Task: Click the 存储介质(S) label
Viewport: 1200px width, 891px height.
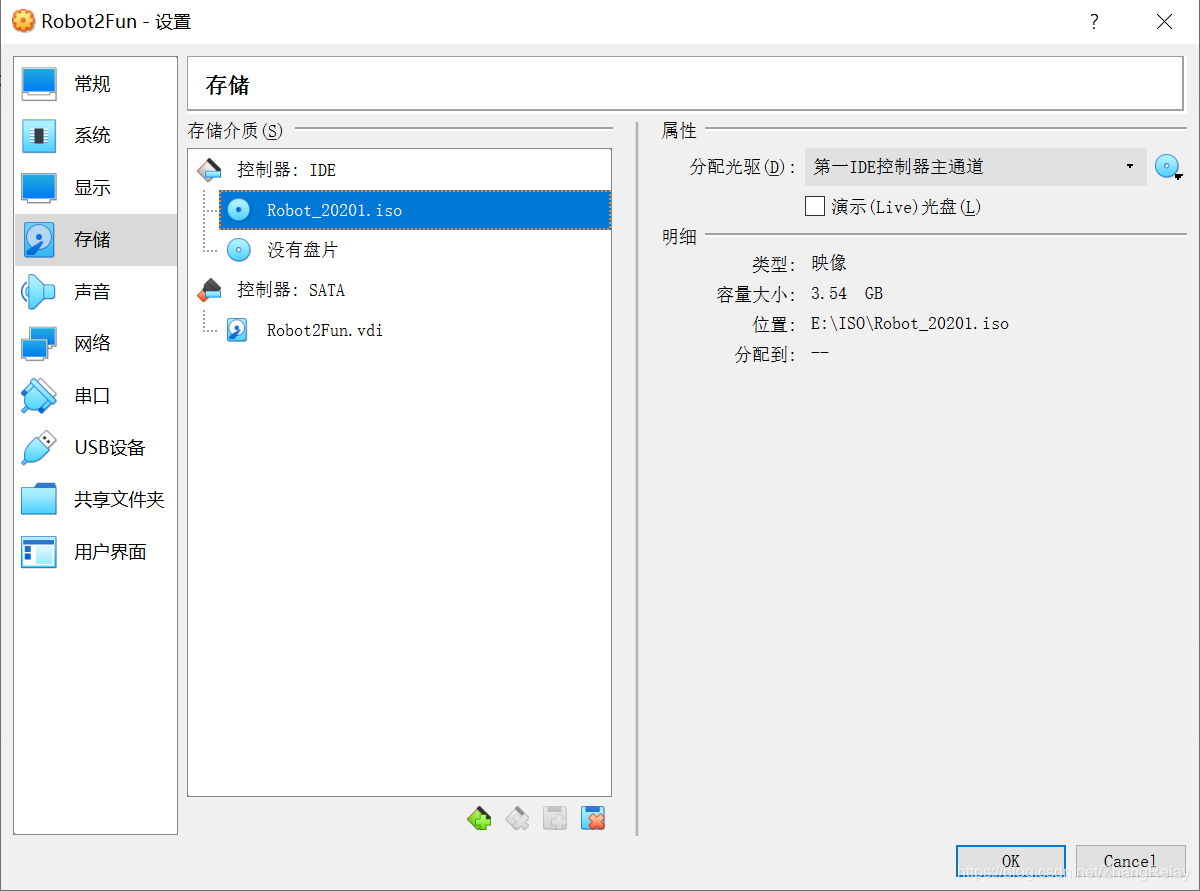Action: pyautogui.click(x=235, y=131)
